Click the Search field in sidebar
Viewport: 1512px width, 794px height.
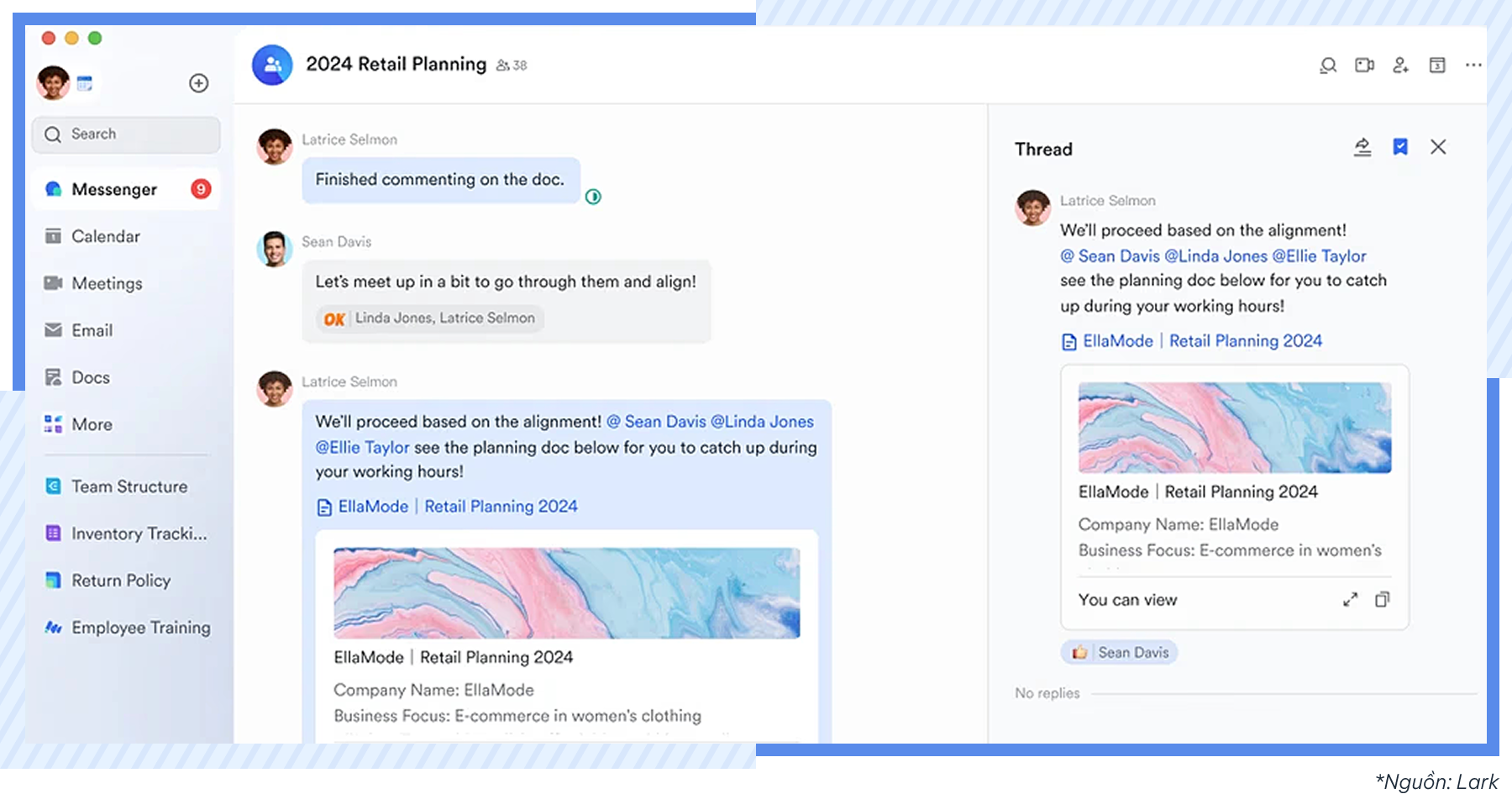(126, 134)
